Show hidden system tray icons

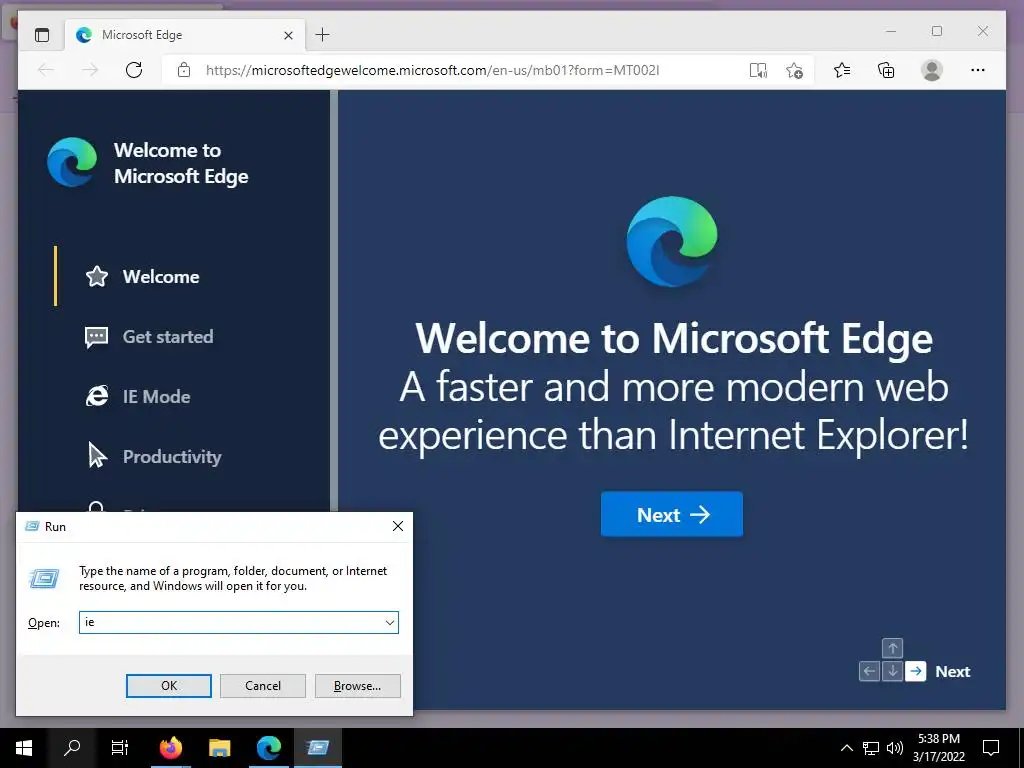pyautogui.click(x=846, y=748)
